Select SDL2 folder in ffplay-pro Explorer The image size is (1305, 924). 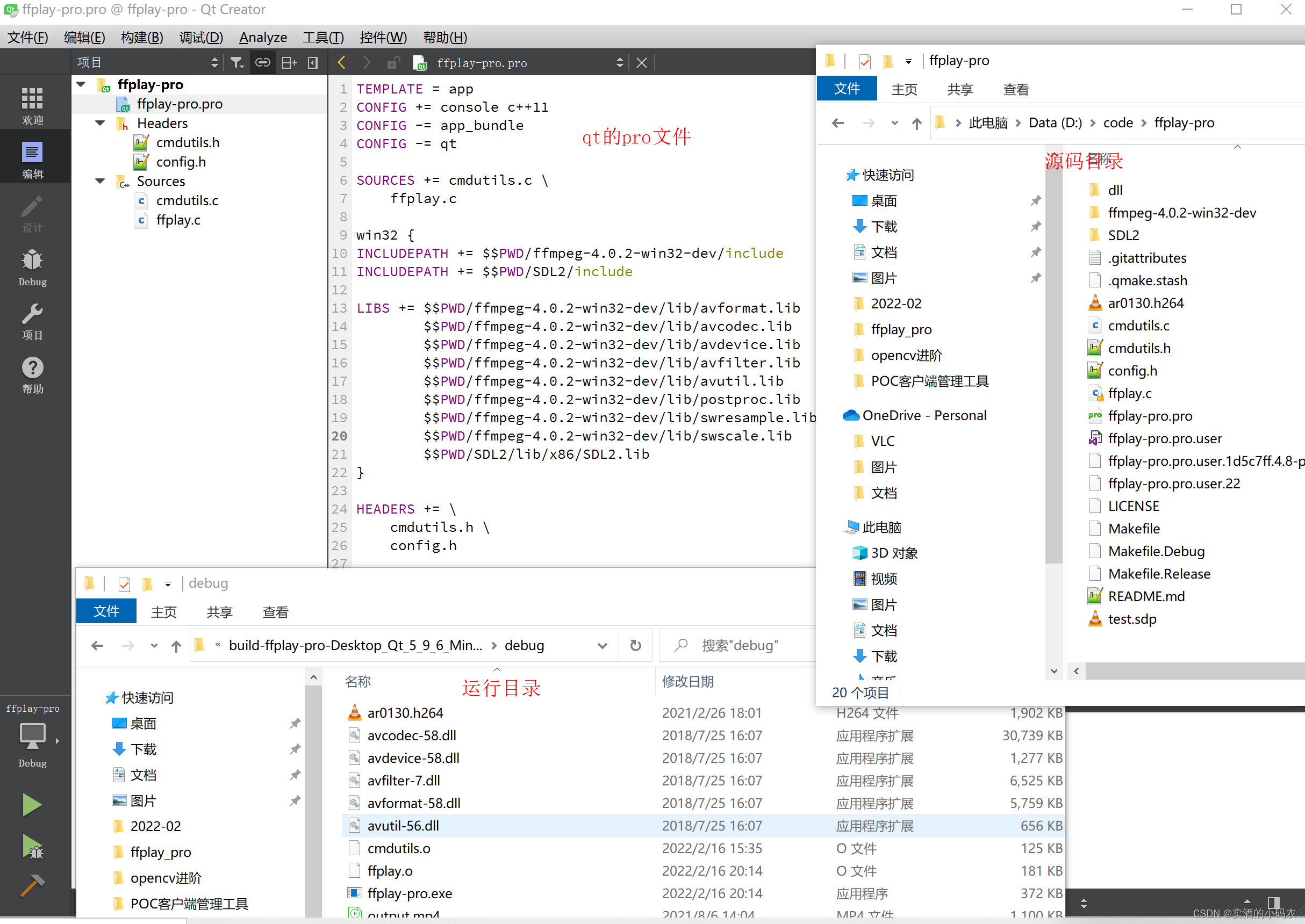pyautogui.click(x=1123, y=235)
